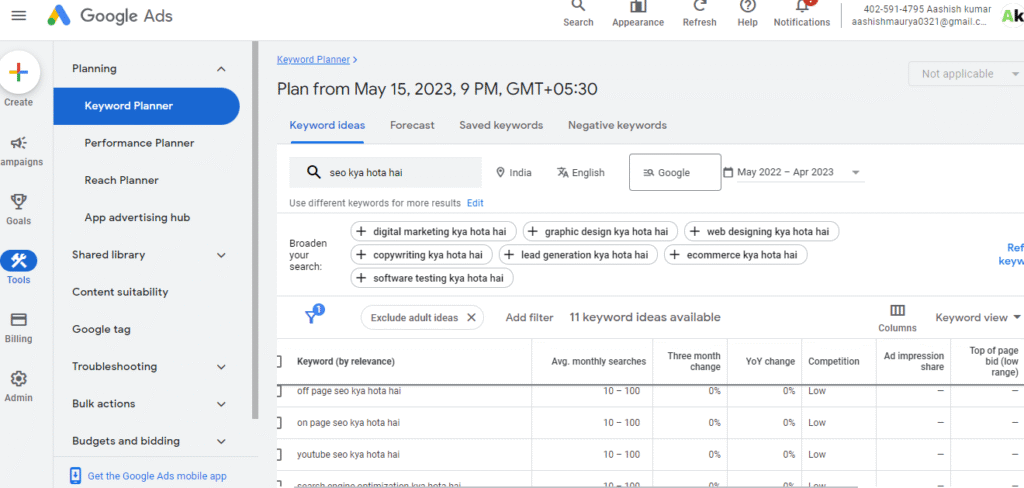Open the Appearance settings
Image resolution: width=1024 pixels, height=488 pixels.
tap(638, 14)
